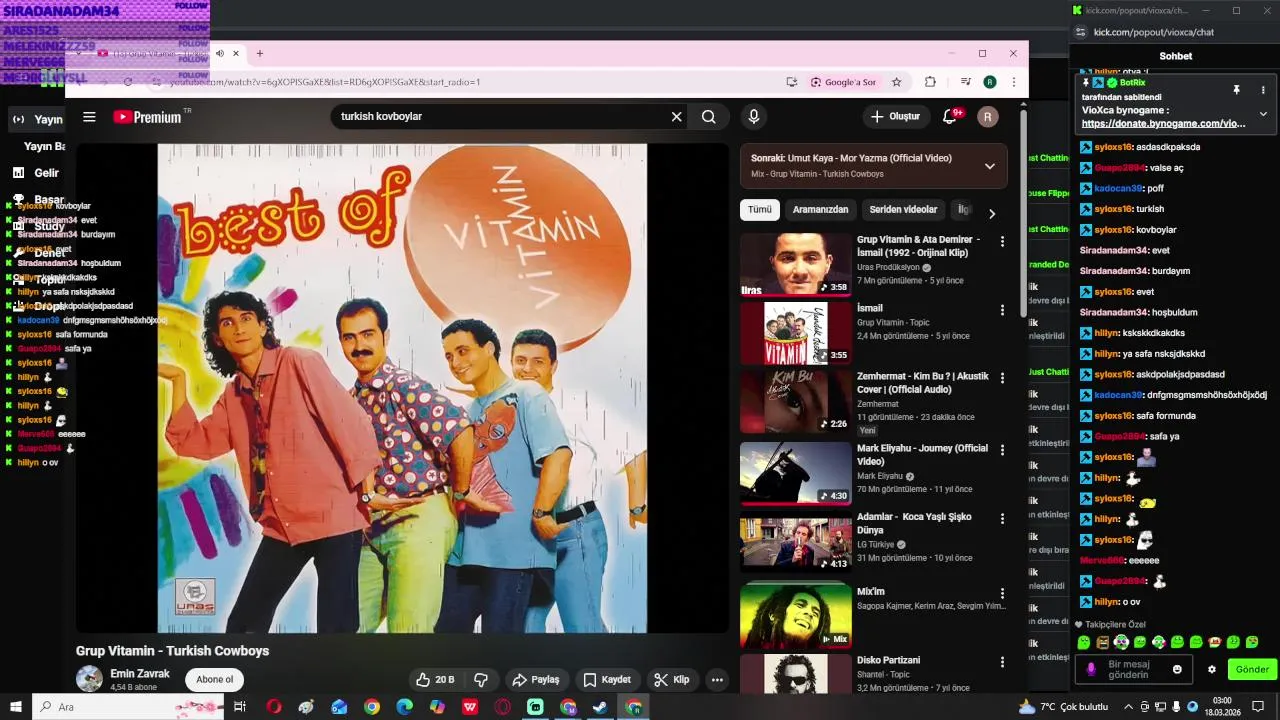
Task: Save the video with Kaydet
Action: pos(607,680)
